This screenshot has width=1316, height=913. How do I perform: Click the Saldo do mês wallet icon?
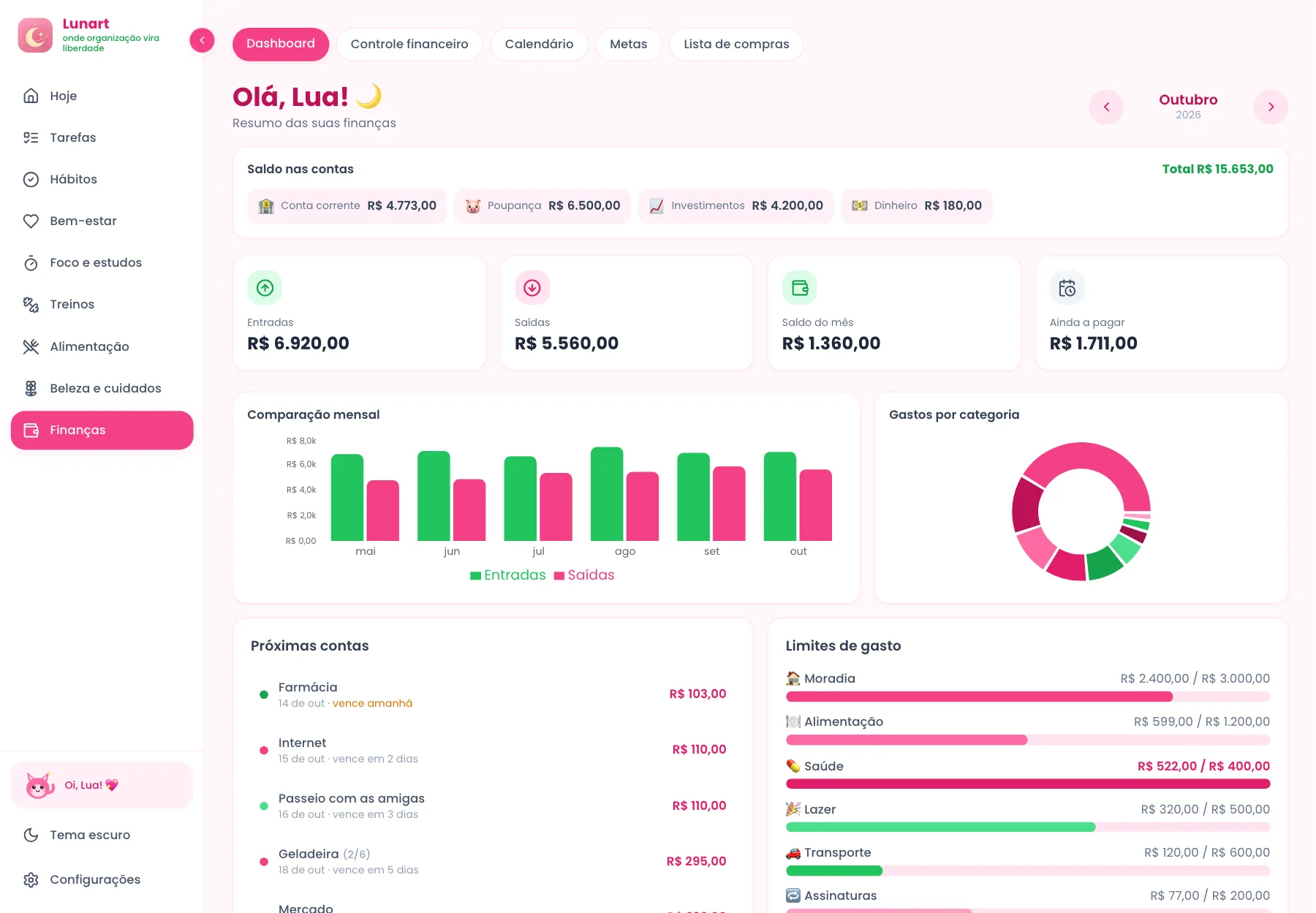click(800, 288)
